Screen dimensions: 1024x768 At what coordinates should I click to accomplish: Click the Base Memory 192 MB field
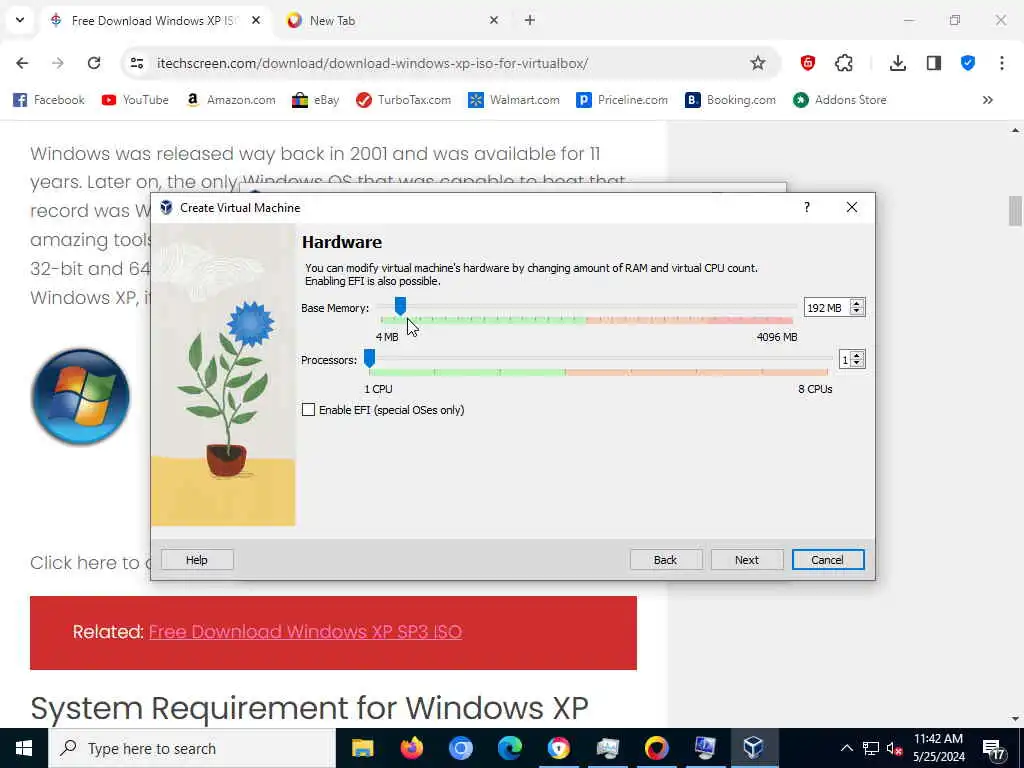[826, 308]
